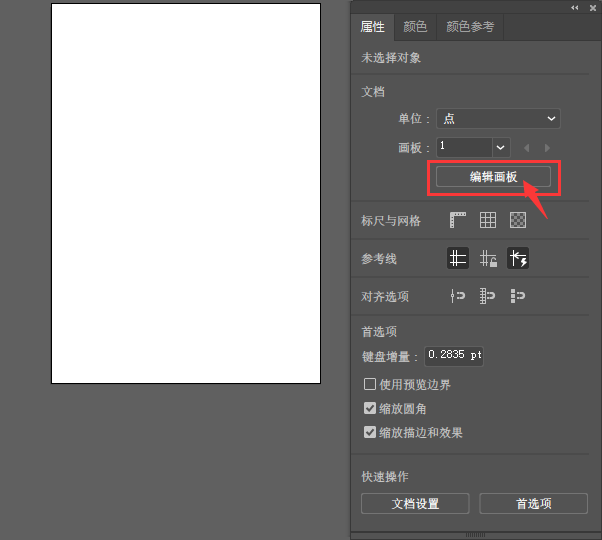Show rulers icon in 标尺与网格 row

(x=458, y=220)
